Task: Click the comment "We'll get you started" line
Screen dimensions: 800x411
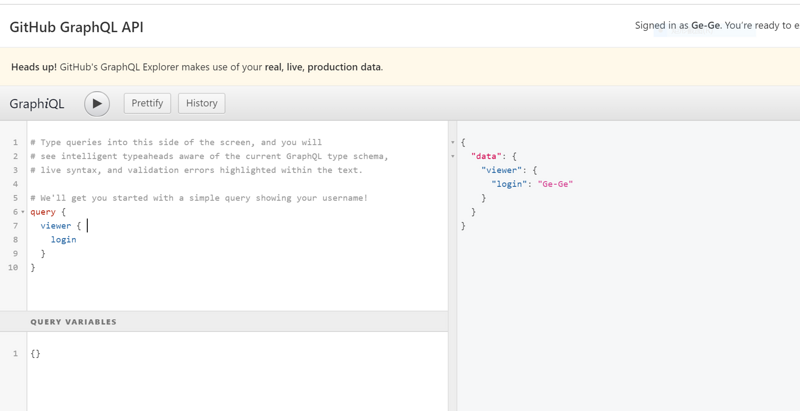Action: (199, 198)
